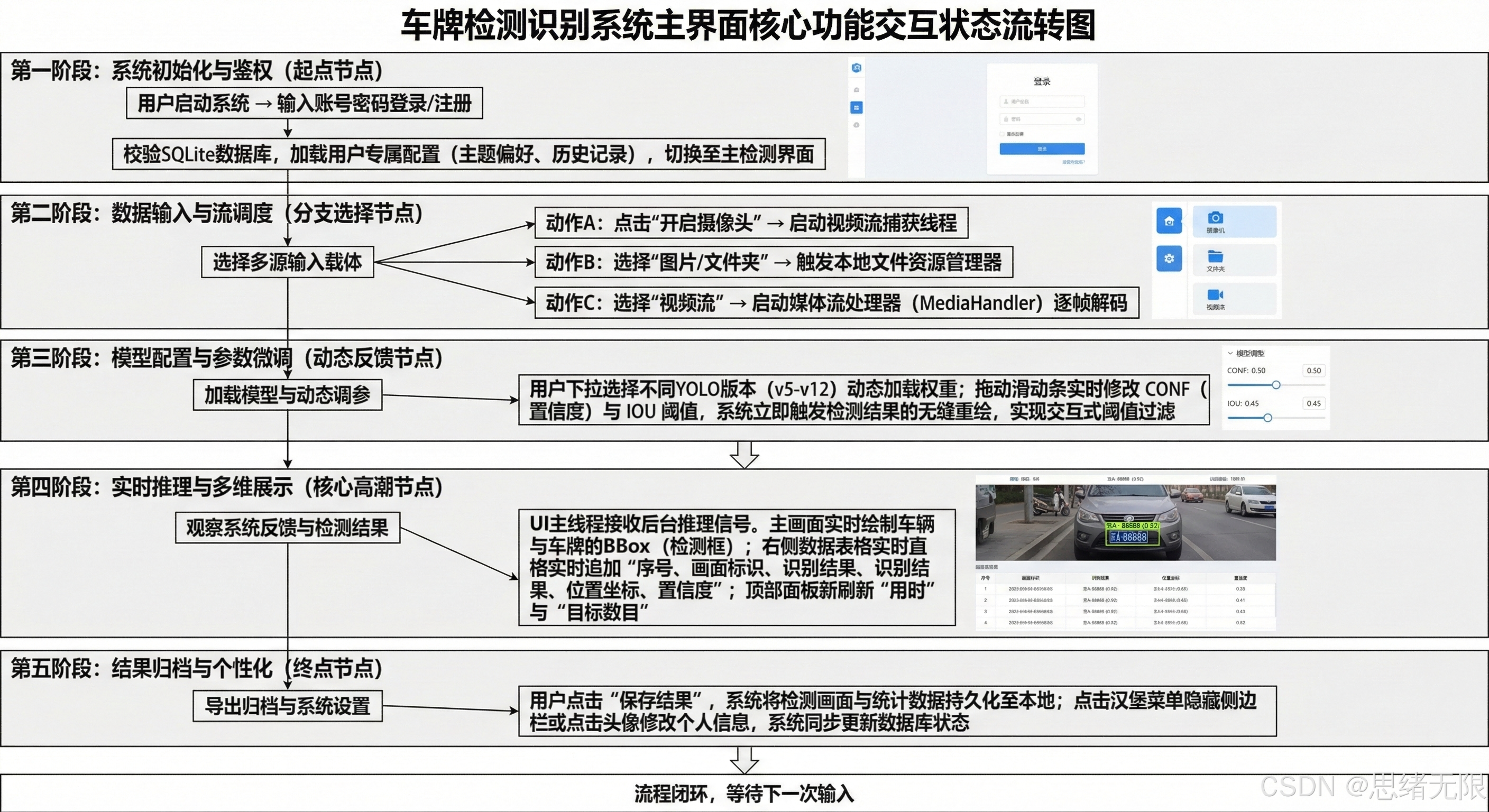Click the CONF value box showing 0.50
Screen dimensions: 1489x812
1315,371
